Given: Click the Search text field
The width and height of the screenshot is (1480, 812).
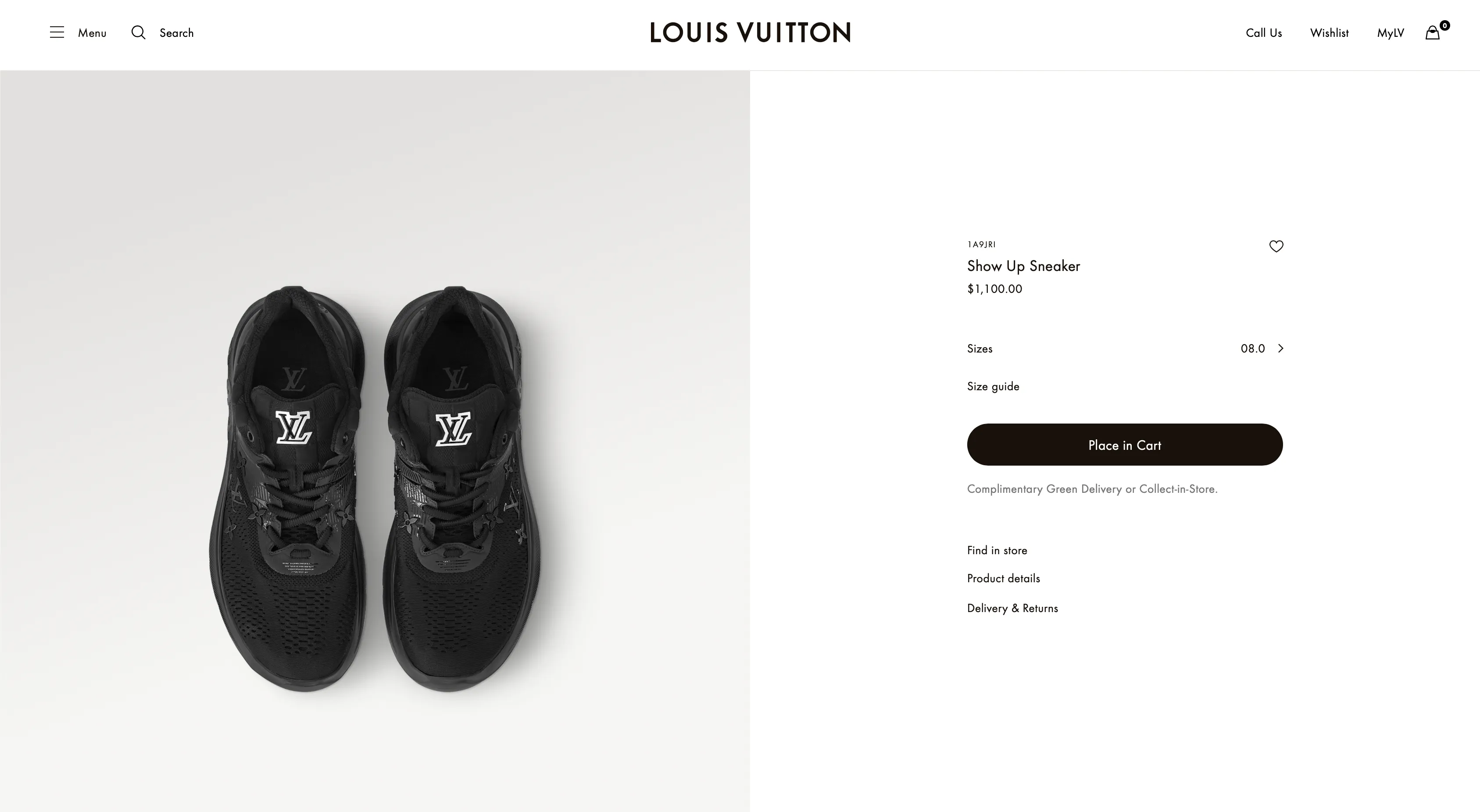Looking at the screenshot, I should (176, 33).
